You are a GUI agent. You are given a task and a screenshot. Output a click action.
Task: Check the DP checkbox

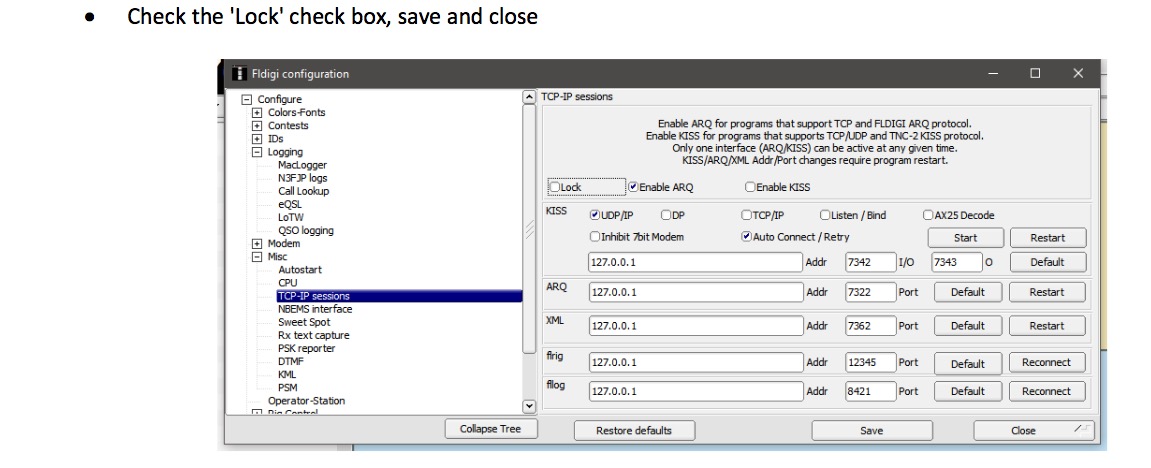(x=666, y=215)
